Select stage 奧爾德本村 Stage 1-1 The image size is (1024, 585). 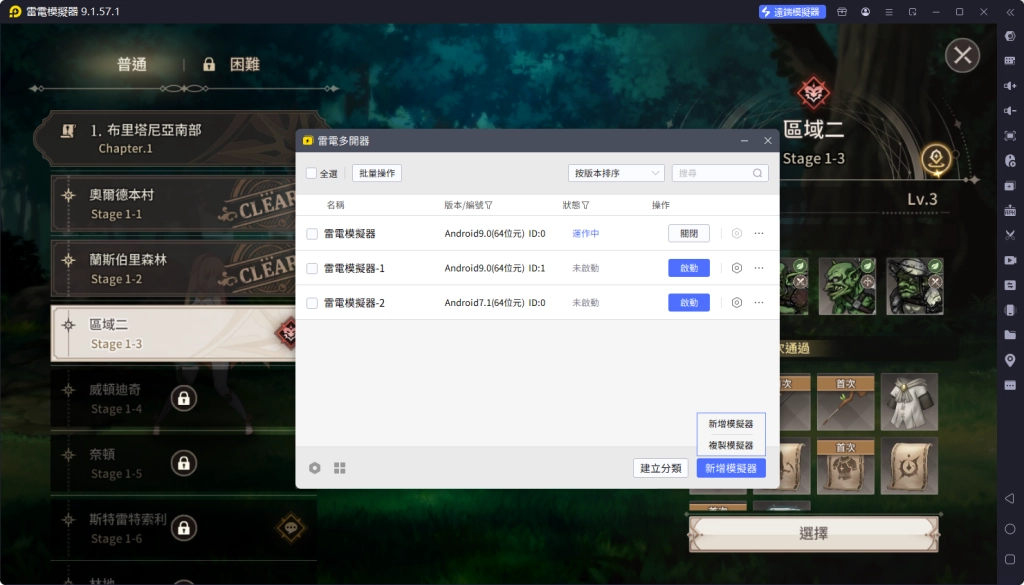tap(173, 204)
